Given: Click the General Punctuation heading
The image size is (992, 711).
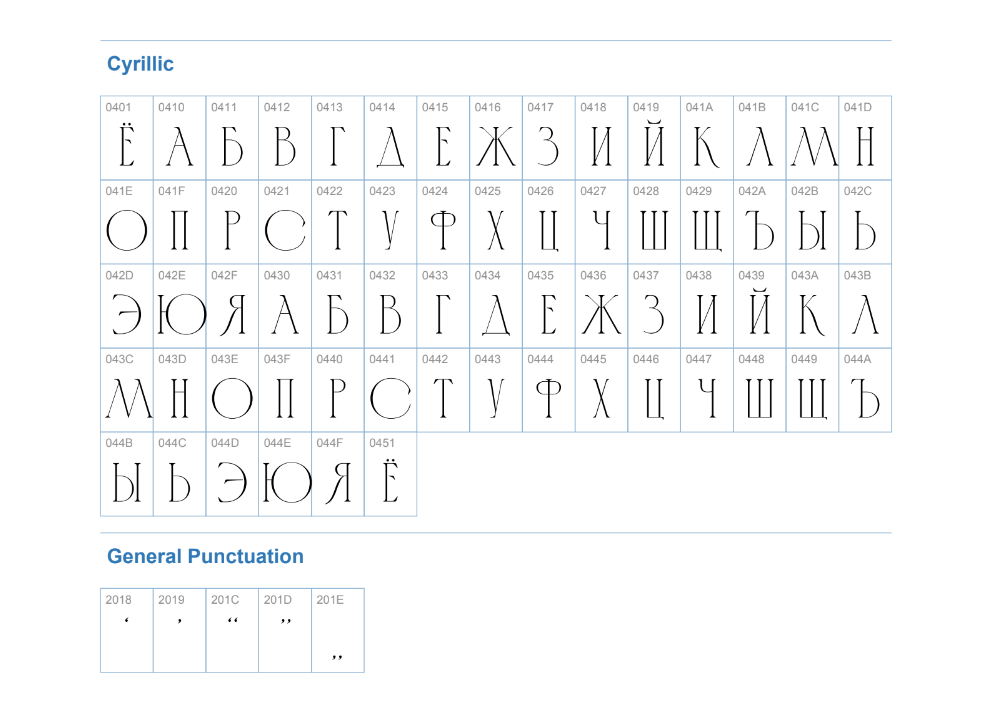Looking at the screenshot, I should (x=205, y=556).
